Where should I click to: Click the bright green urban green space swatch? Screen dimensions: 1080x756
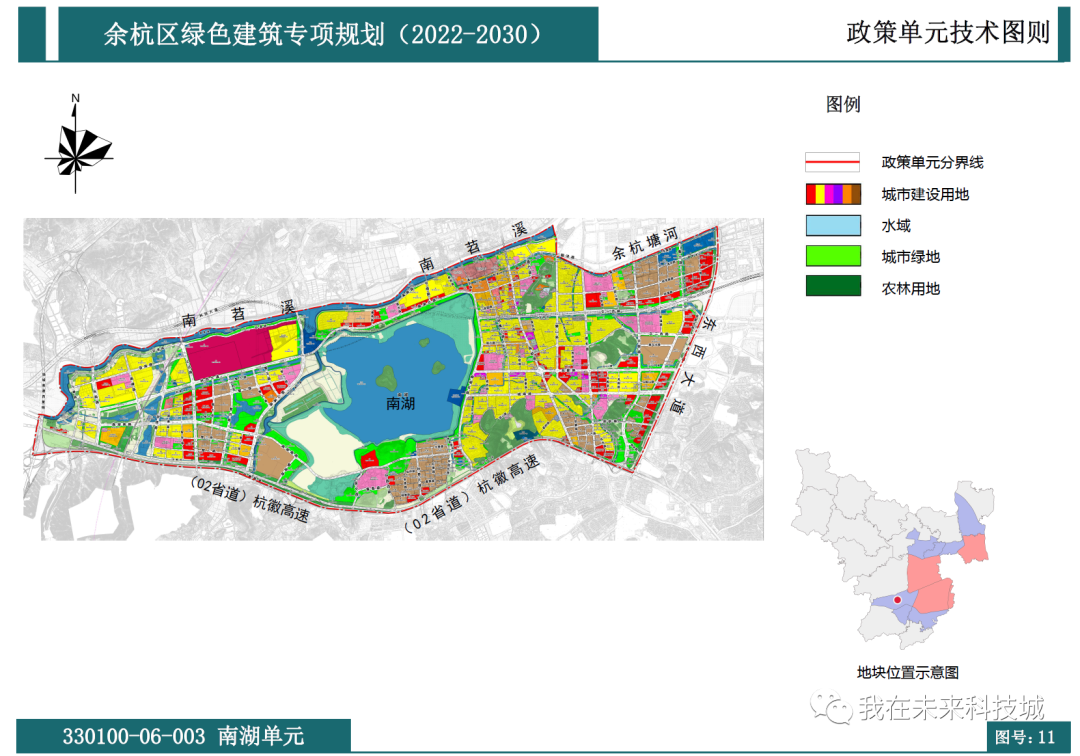[833, 256]
